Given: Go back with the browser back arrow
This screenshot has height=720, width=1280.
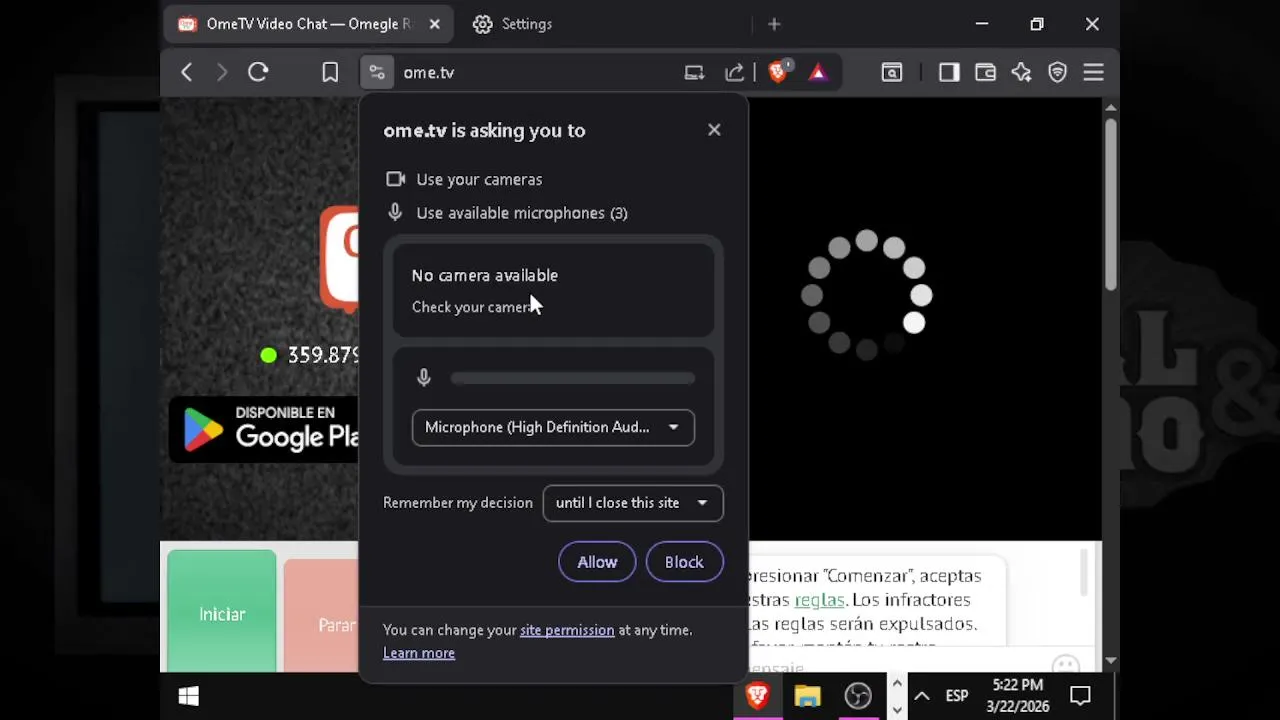Looking at the screenshot, I should pos(186,72).
